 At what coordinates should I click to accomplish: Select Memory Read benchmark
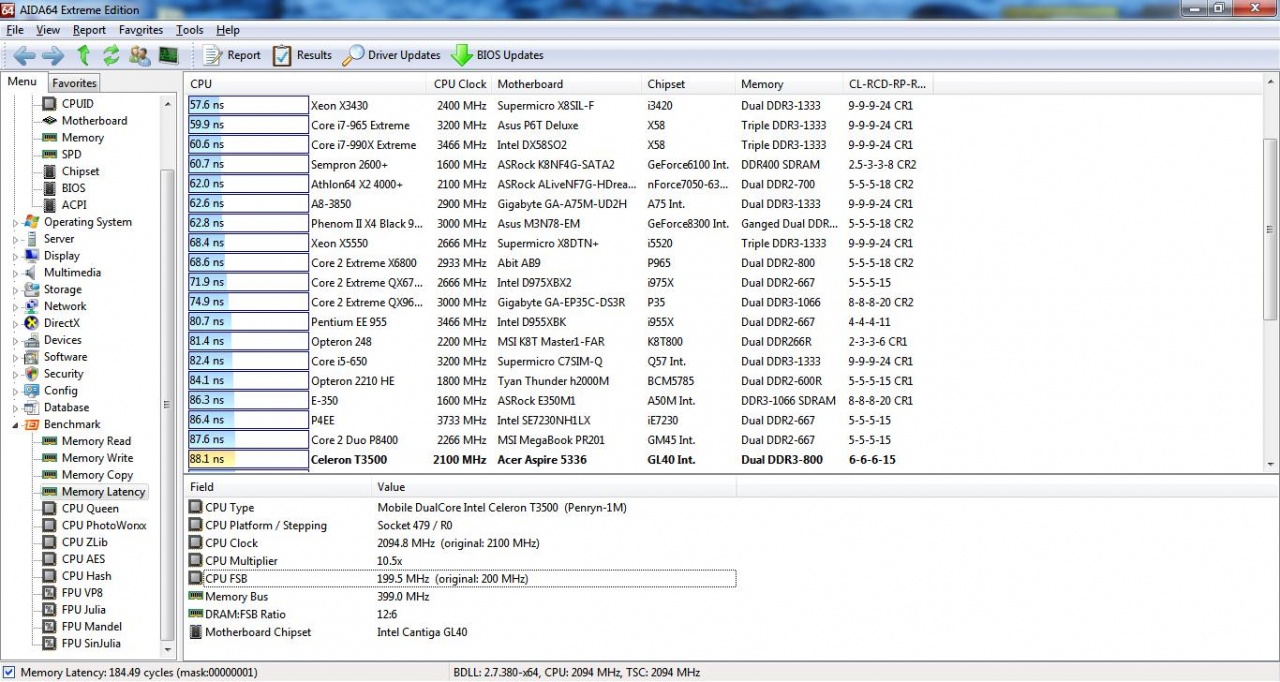tap(96, 441)
